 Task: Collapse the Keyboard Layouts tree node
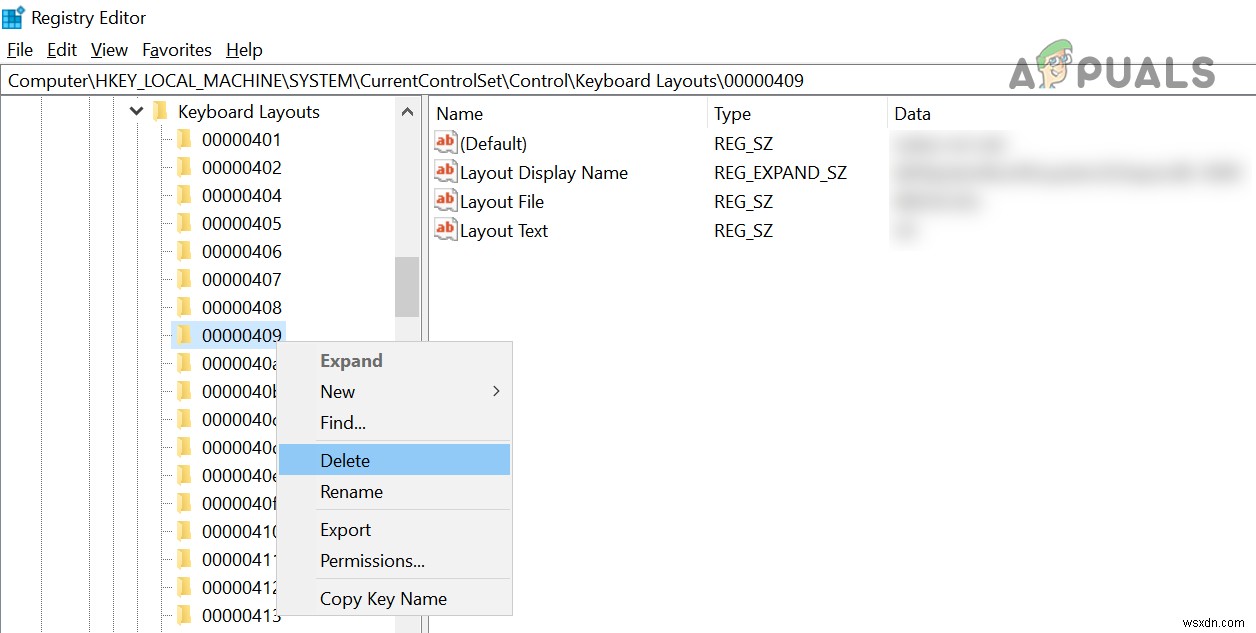pos(137,112)
